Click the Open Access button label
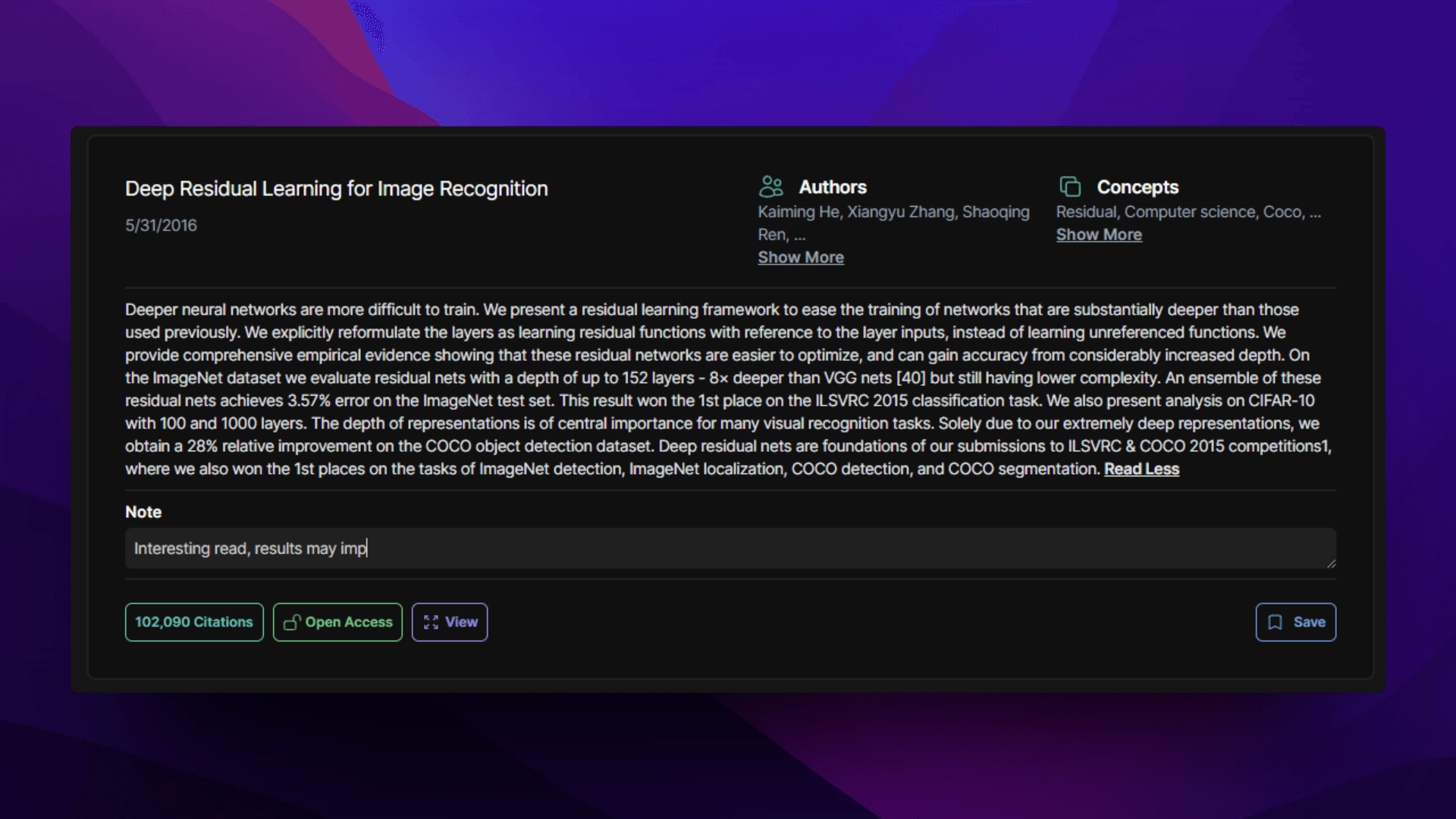Image resolution: width=1456 pixels, height=819 pixels. coord(349,623)
